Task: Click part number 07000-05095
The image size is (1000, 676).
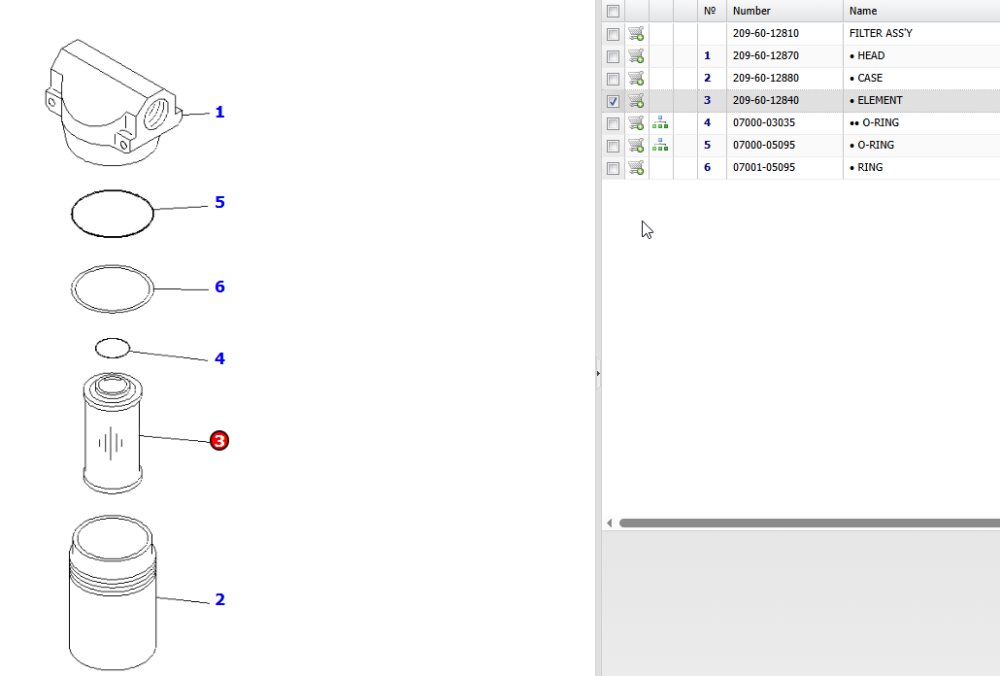Action: [x=764, y=145]
